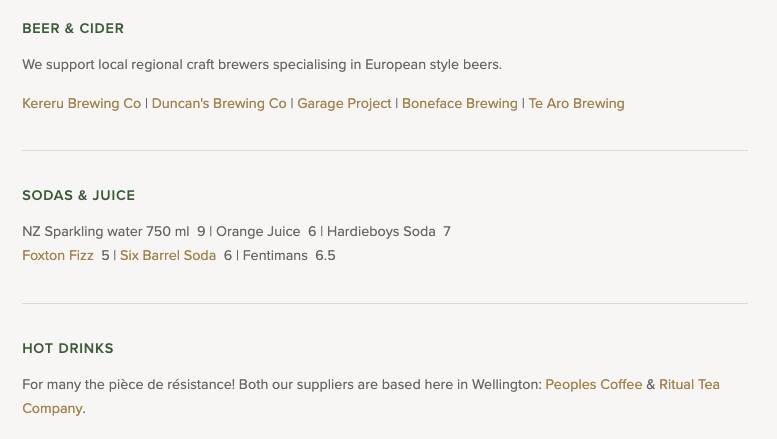This screenshot has height=439, width=777.
Task: Follow the Six Barrel Soda link
Action: (x=168, y=255)
